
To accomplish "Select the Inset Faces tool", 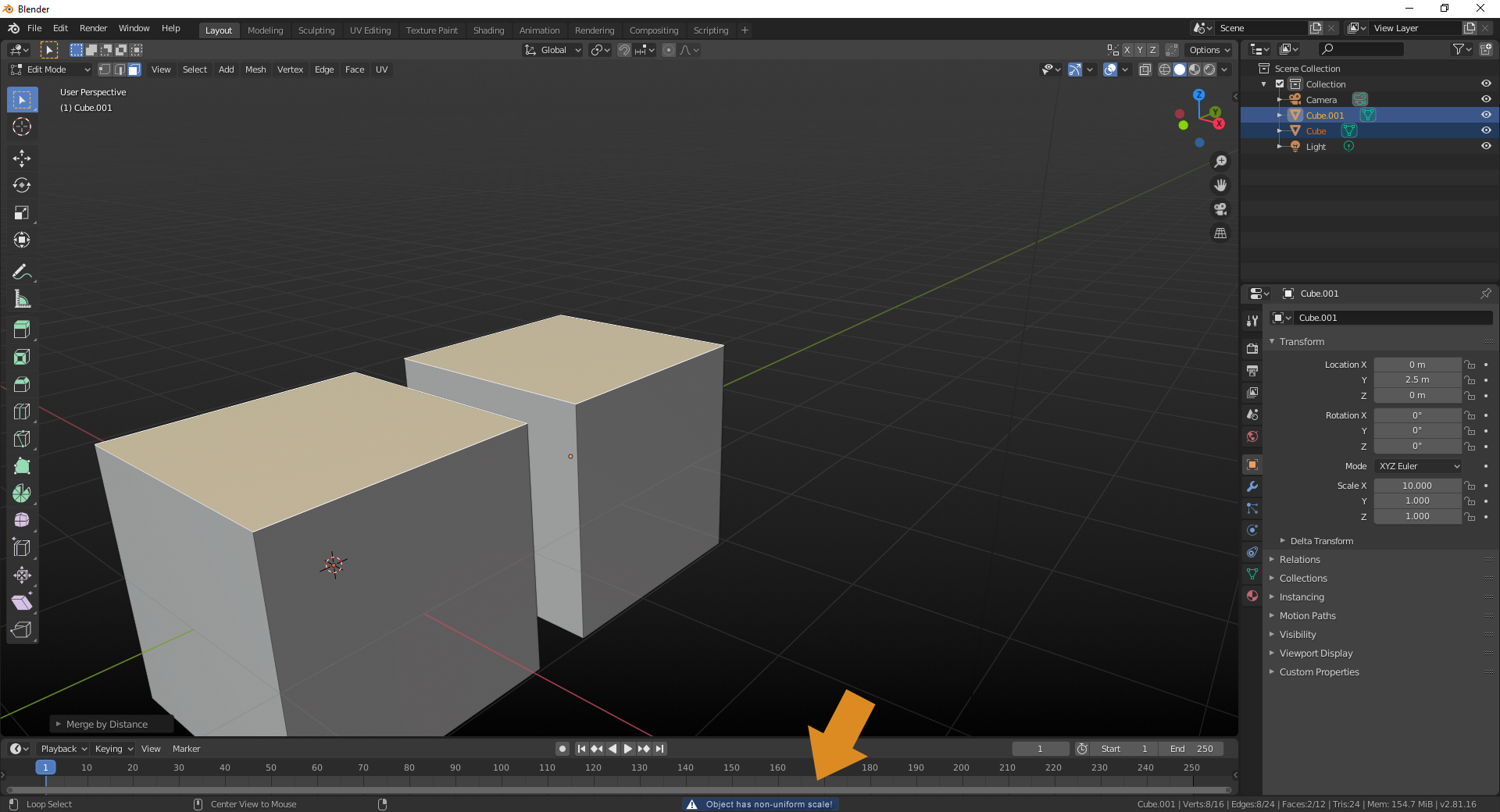I will 22,357.
